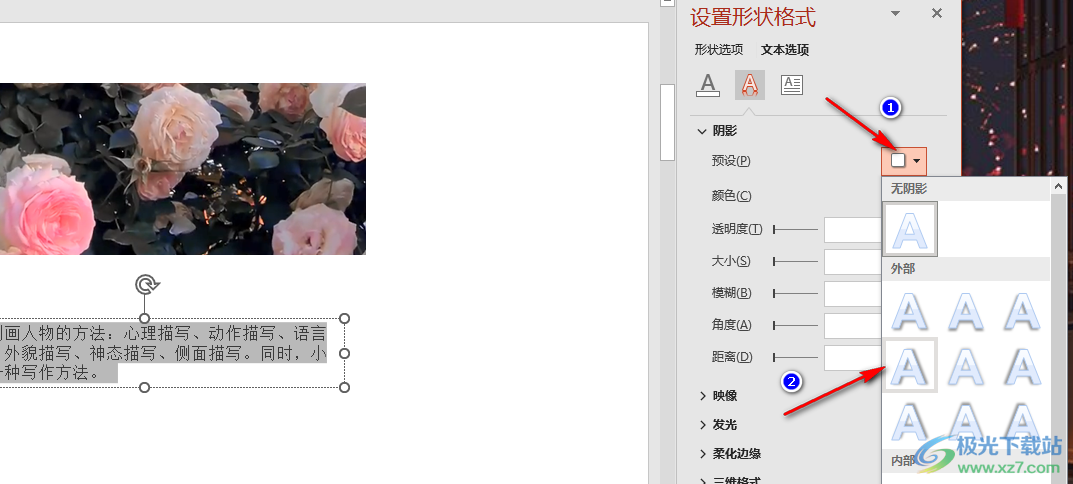Apply the highlighted middle-left outer shadow
The height and width of the screenshot is (484, 1073).
pos(911,365)
